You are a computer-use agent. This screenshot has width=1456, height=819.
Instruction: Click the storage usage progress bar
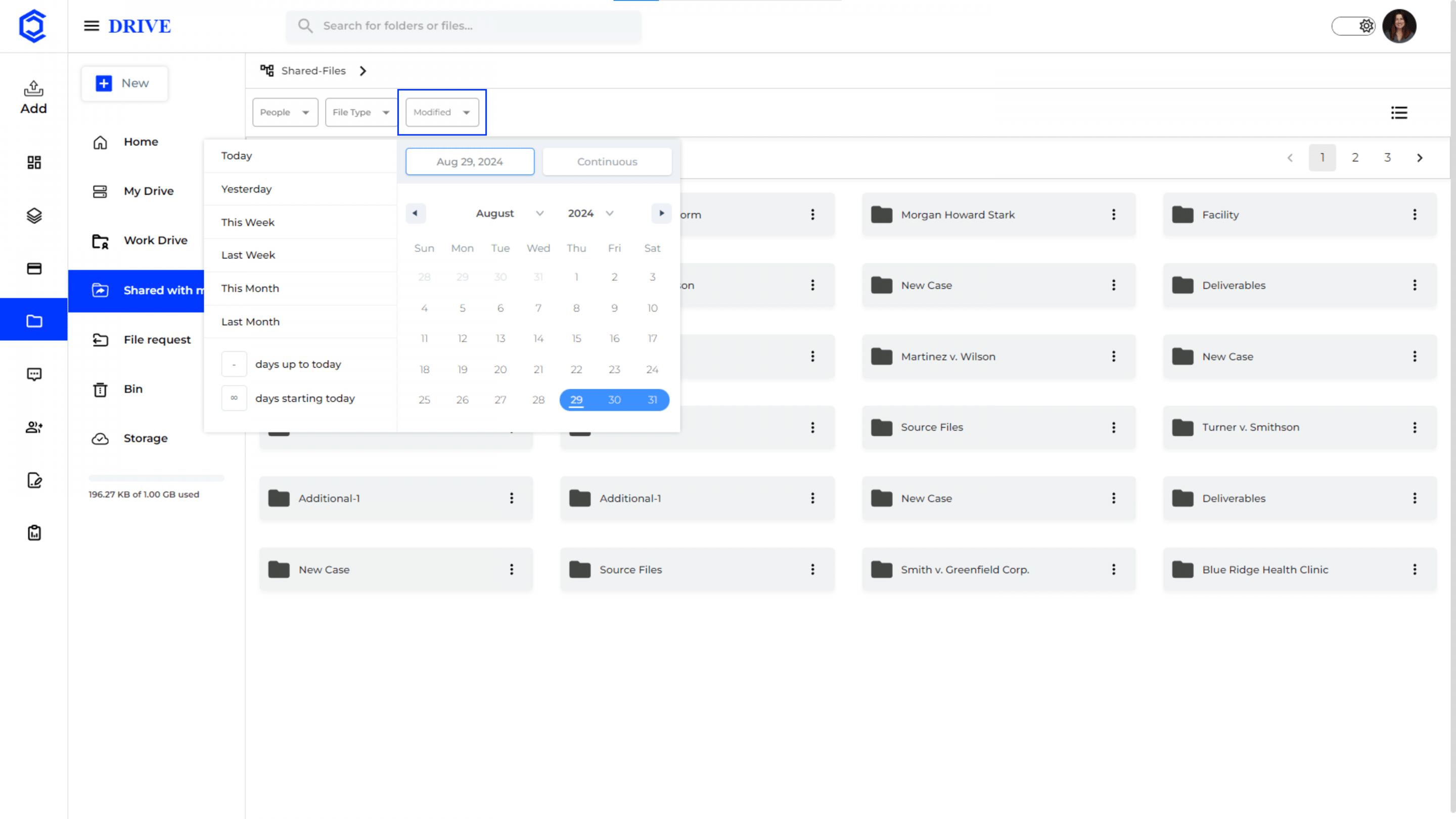click(157, 478)
